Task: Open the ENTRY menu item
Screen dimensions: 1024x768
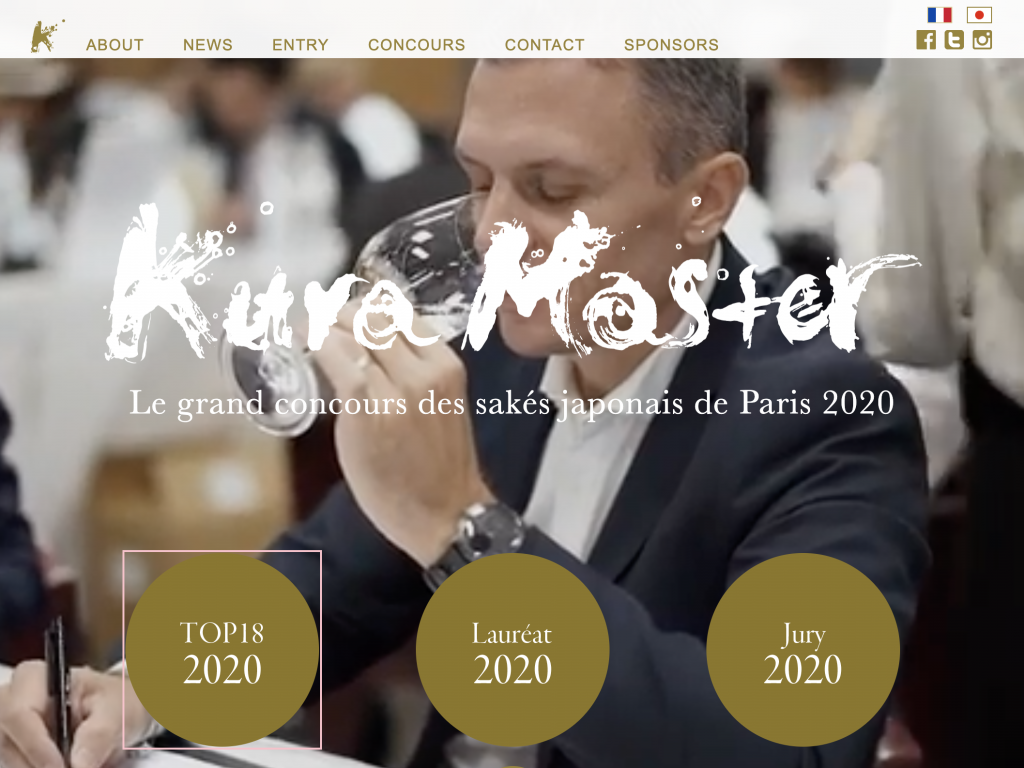Action: point(300,44)
